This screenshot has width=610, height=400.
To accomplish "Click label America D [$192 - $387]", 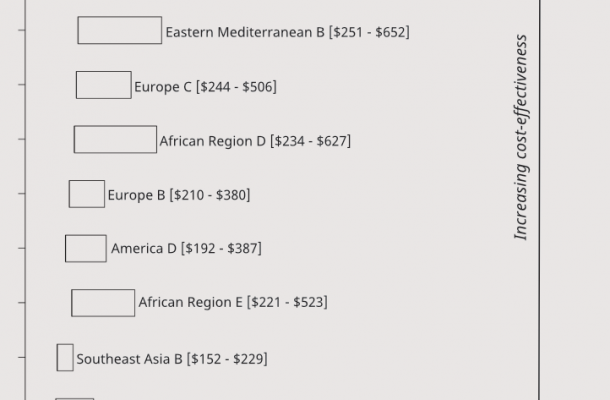I will [186, 248].
